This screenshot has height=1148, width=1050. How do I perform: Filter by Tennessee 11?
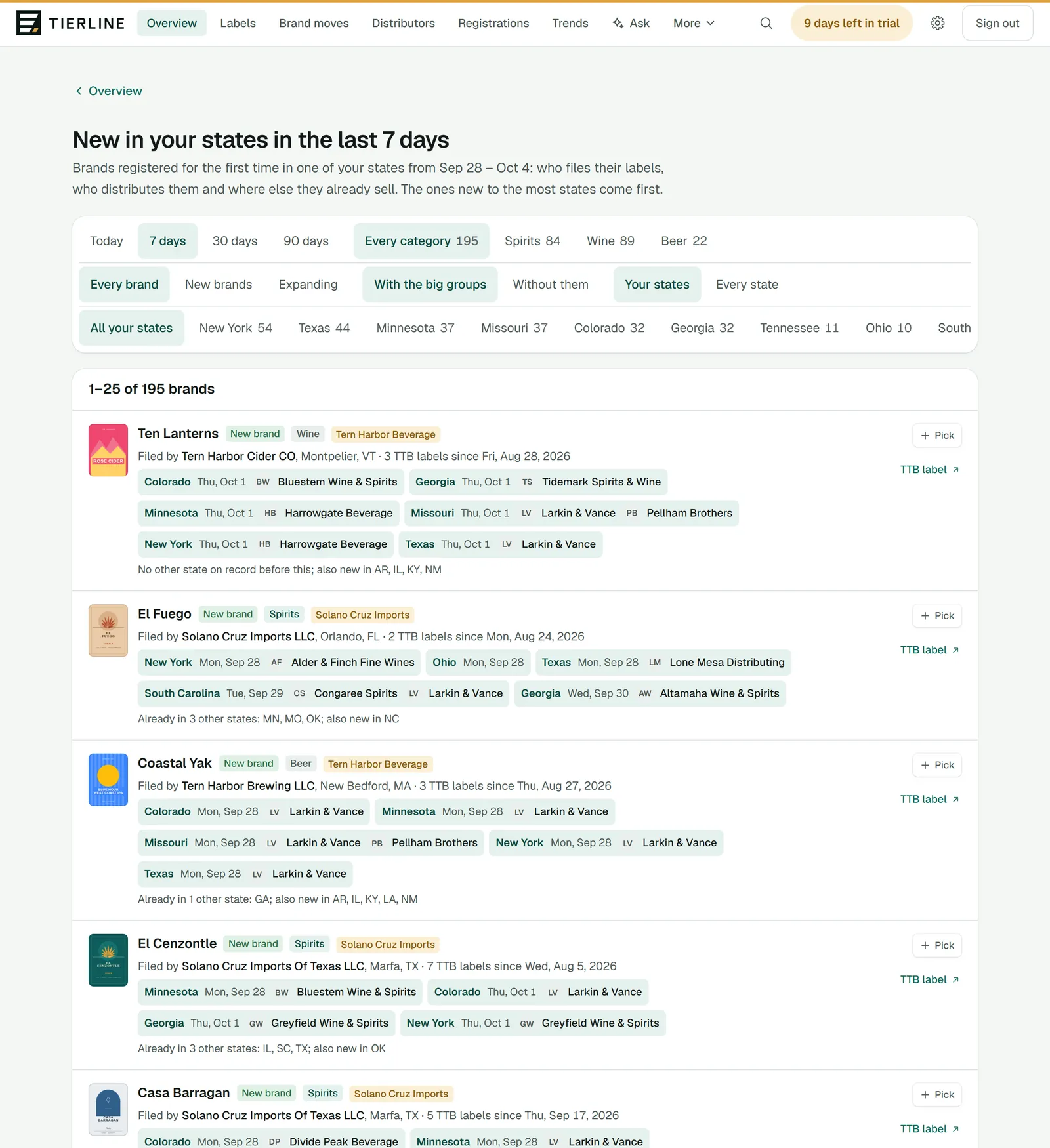pos(799,328)
